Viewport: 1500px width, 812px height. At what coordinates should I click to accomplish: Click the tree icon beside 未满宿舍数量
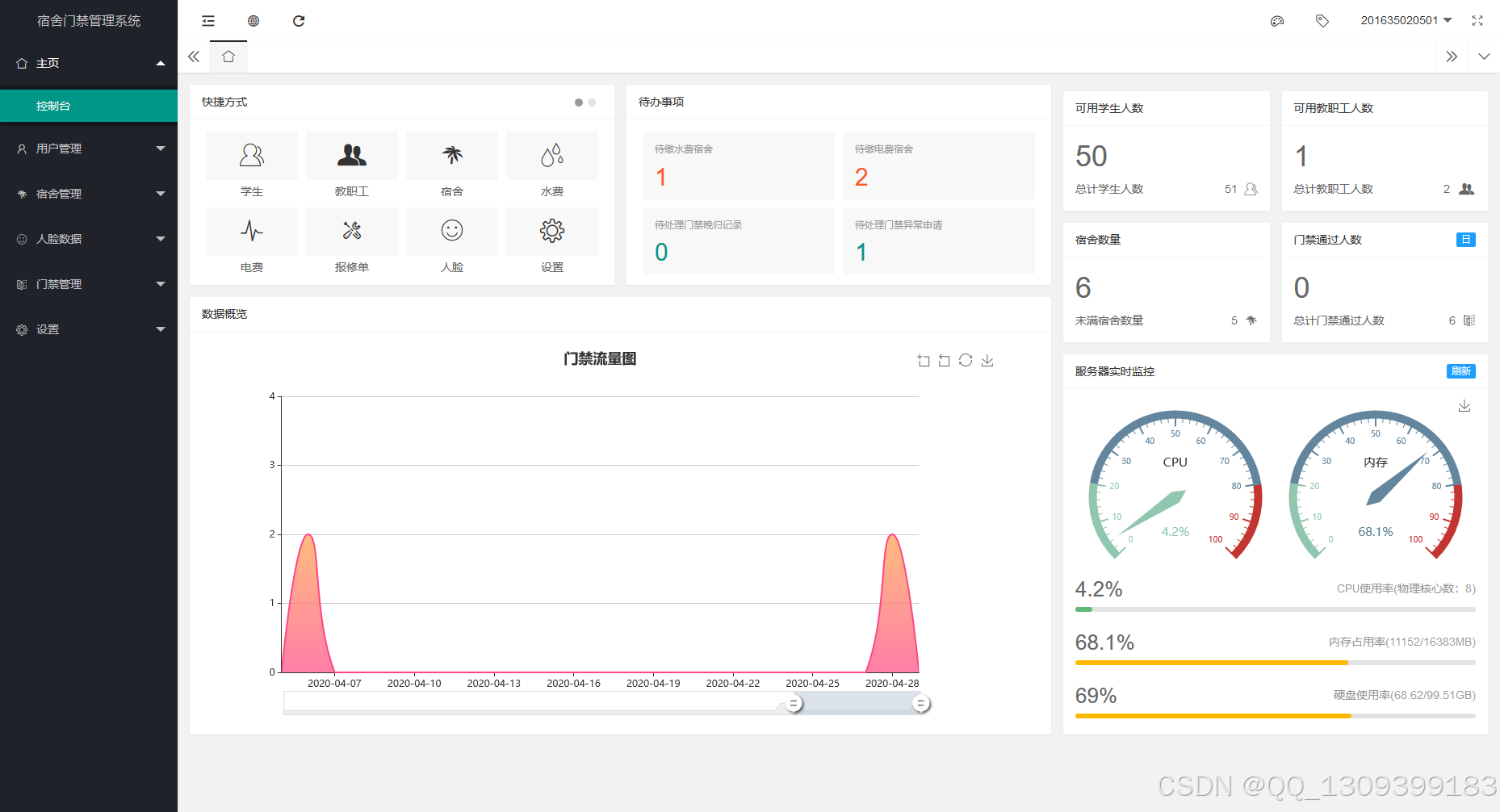click(x=1251, y=320)
